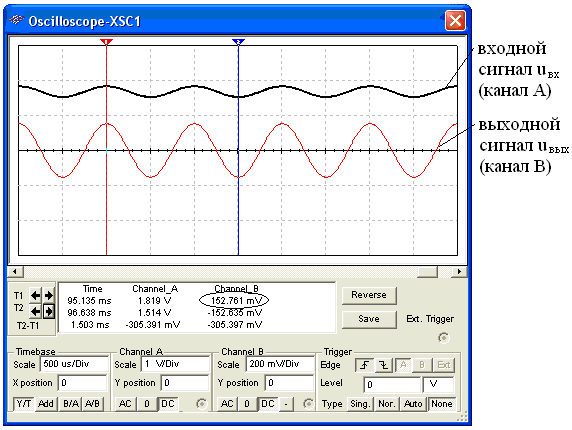This screenshot has width=572, height=430.
Task: Select A/B display mode
Action: (92, 404)
